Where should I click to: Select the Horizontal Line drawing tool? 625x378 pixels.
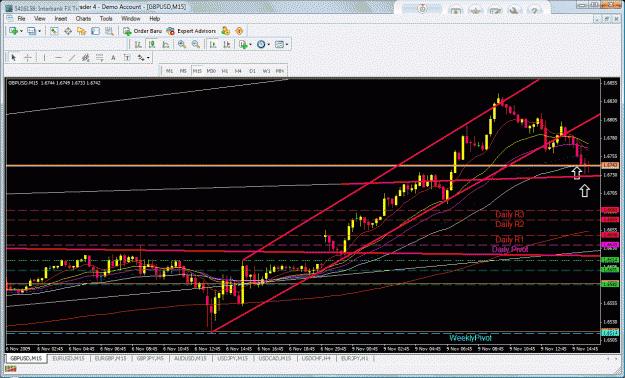pyautogui.click(x=58, y=58)
